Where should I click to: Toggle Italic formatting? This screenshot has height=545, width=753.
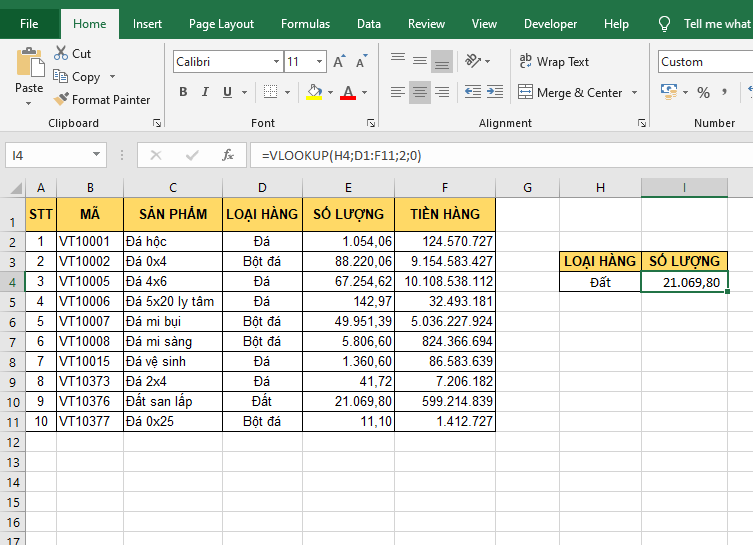[206, 92]
